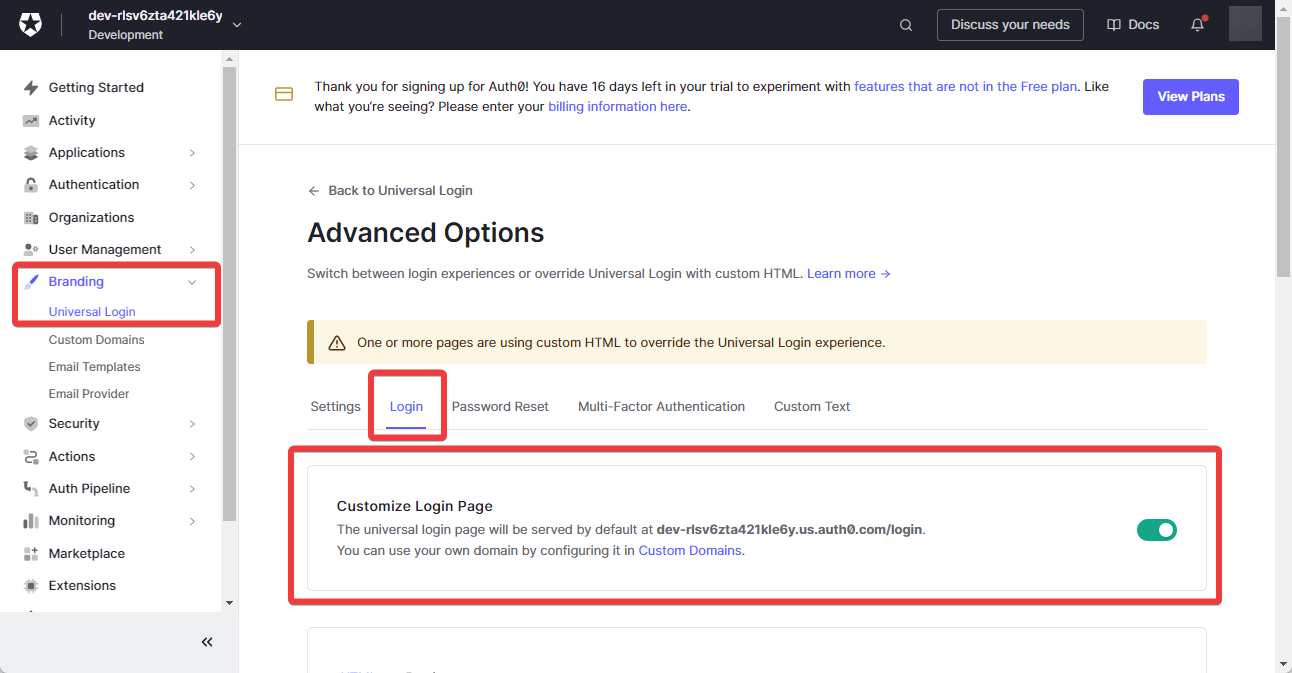Switch to the Settings tab

[335, 407]
